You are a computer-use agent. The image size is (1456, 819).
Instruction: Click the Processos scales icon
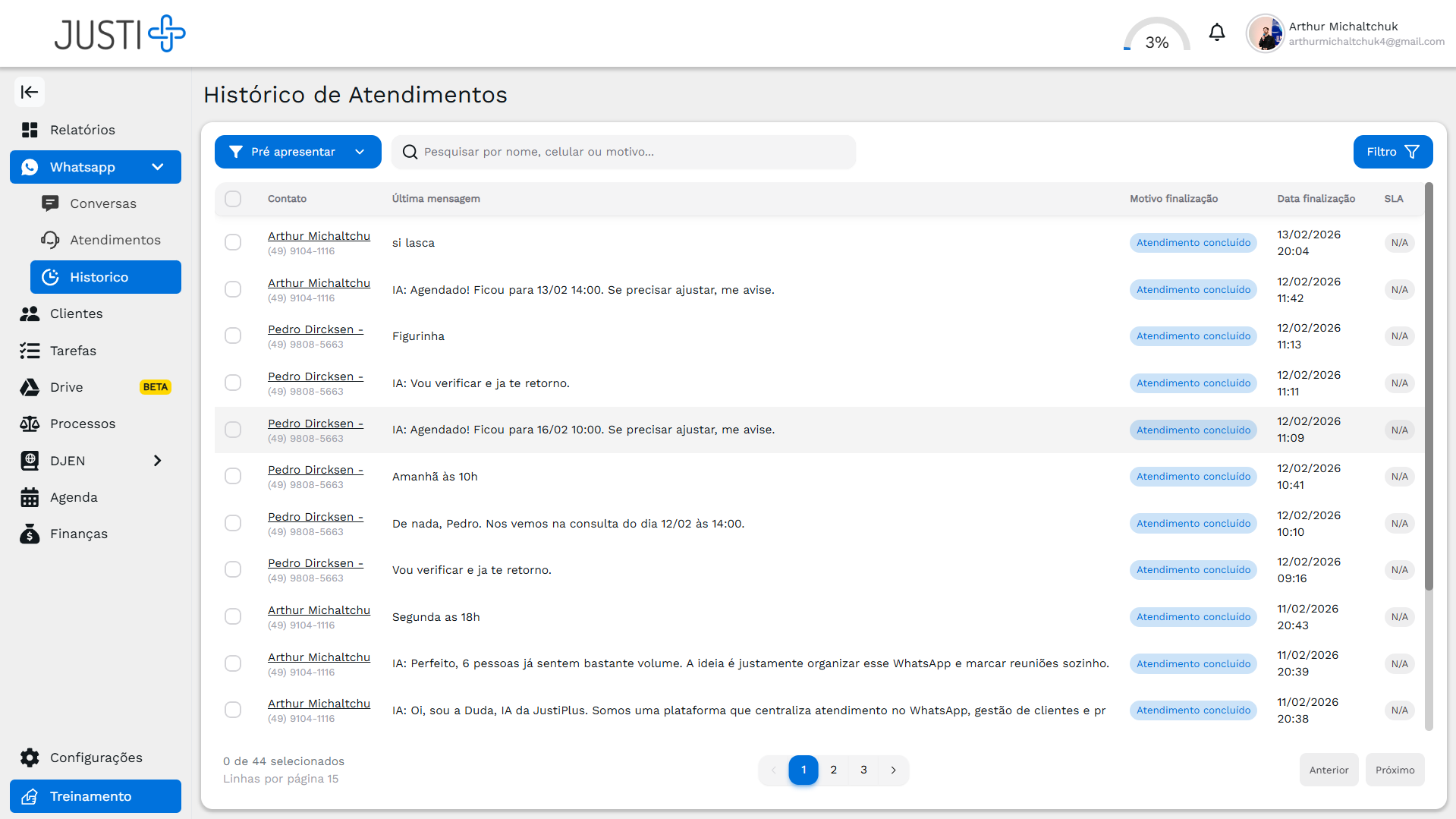pyautogui.click(x=30, y=424)
